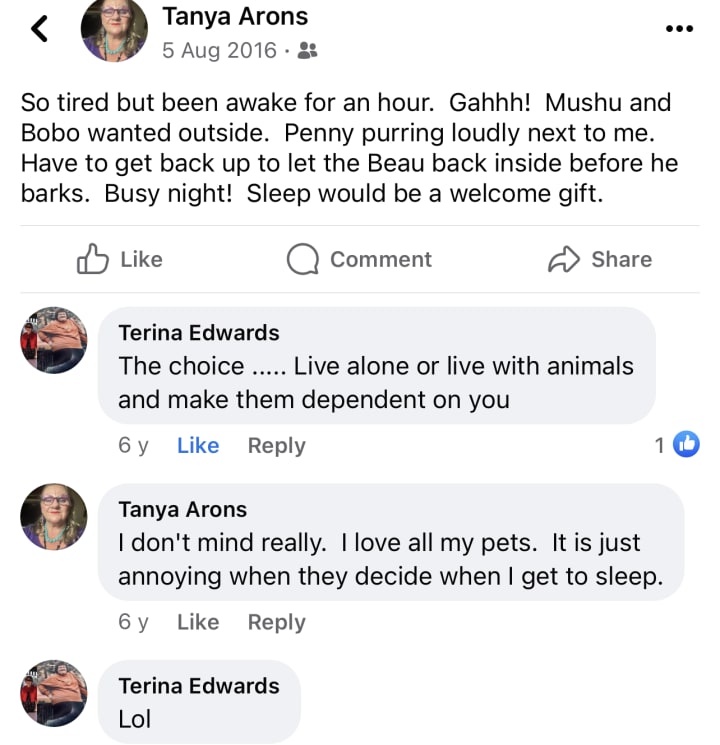Tap the friends audience icon beside the date
The image size is (720, 745).
click(308, 50)
